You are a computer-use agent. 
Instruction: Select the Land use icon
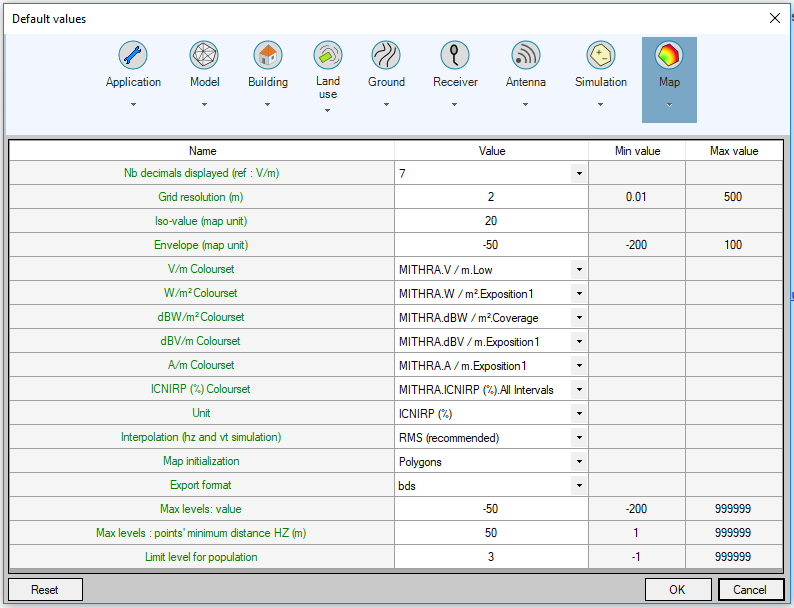(x=328, y=55)
